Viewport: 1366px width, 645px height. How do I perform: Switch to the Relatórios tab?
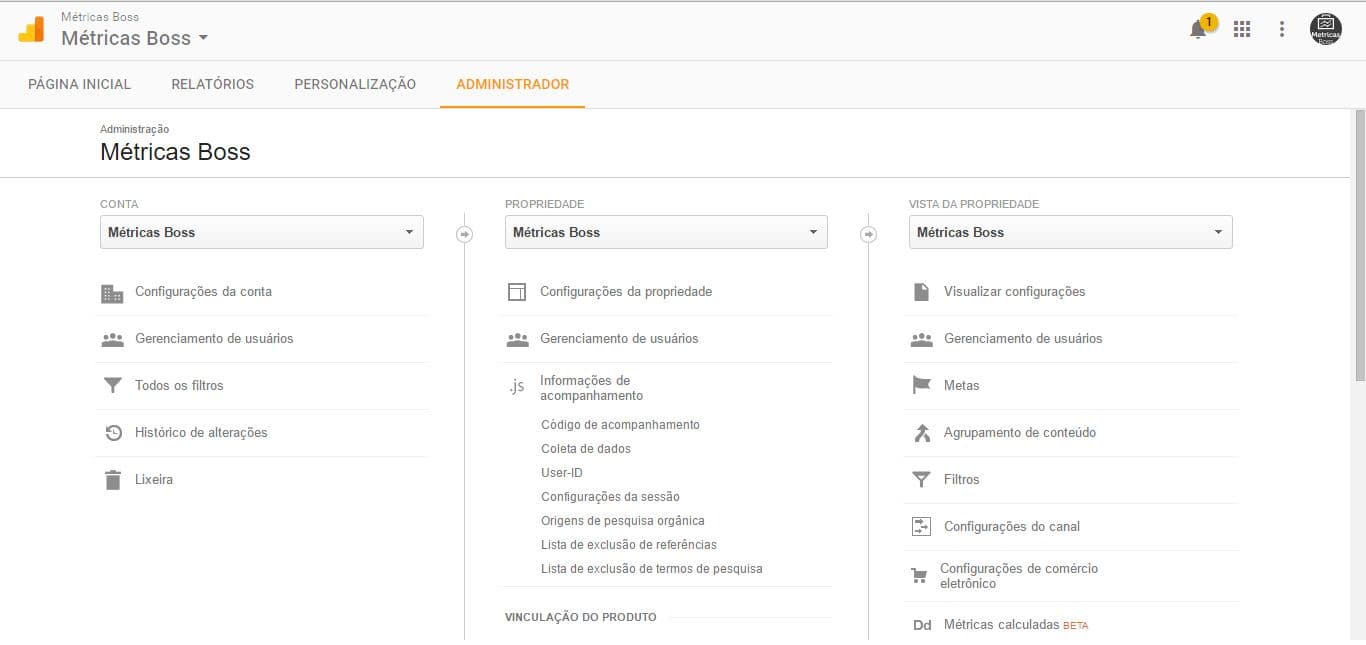[x=212, y=84]
